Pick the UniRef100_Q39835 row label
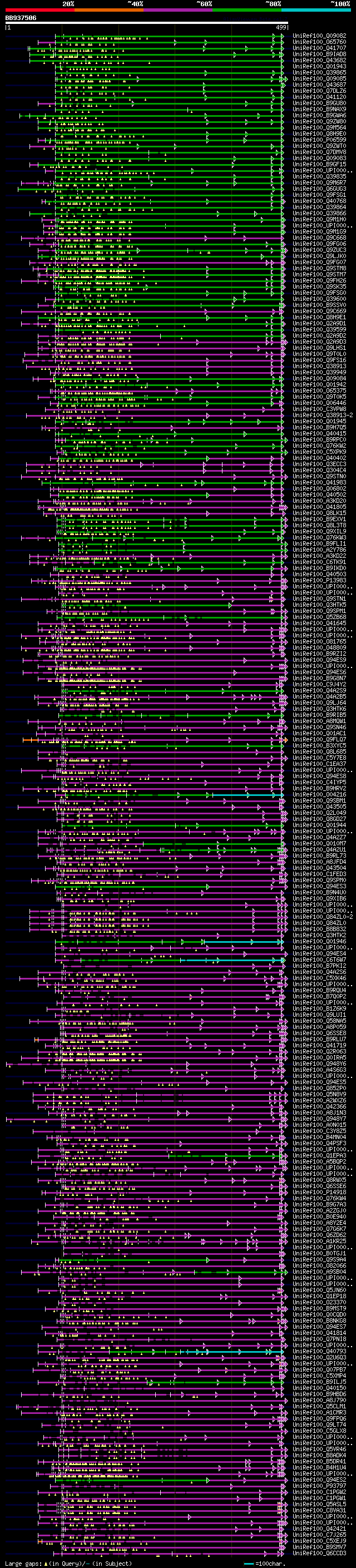The width and height of the screenshot is (356, 1568). point(319,176)
